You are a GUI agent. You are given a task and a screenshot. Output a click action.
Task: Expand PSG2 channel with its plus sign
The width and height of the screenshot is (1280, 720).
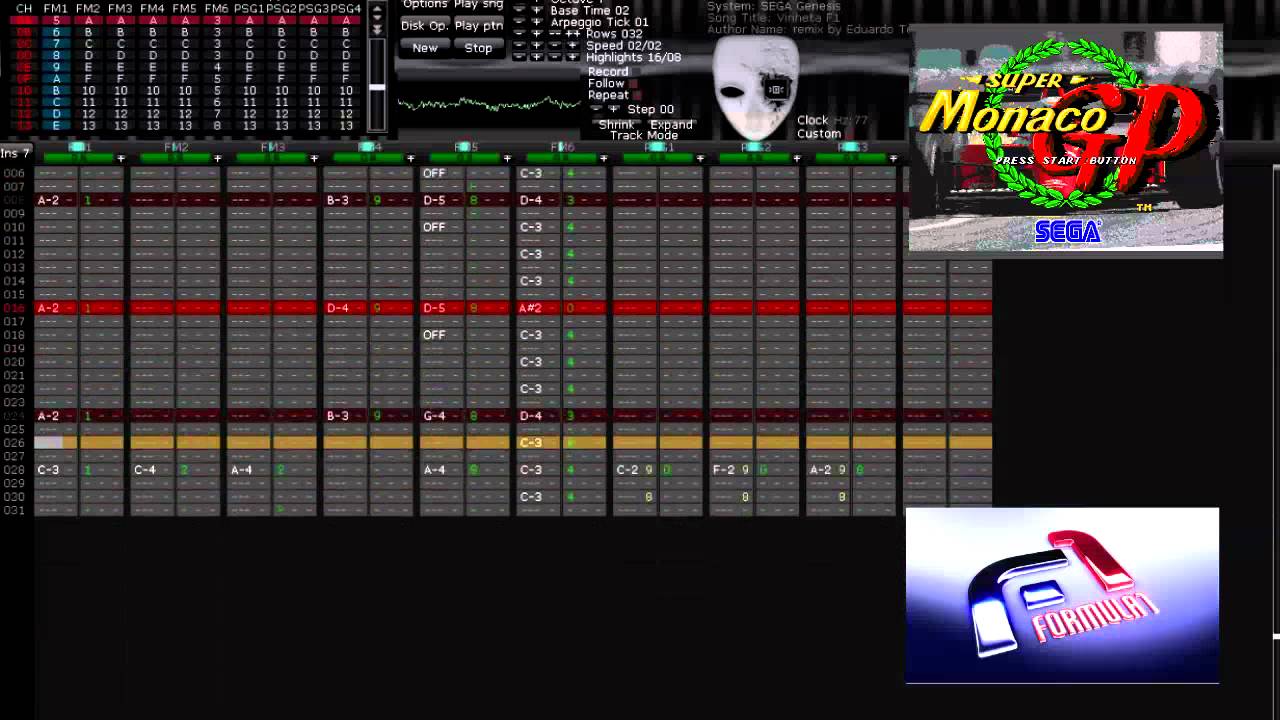click(796, 158)
